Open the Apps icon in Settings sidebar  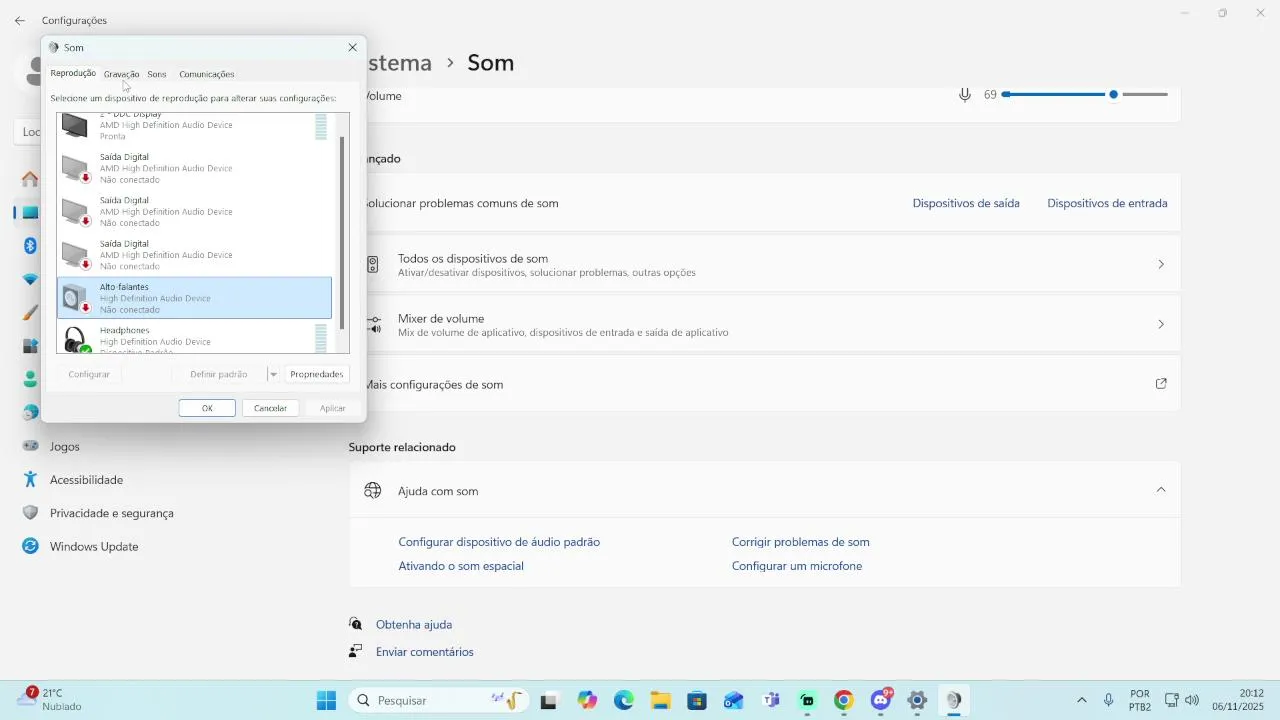(x=30, y=346)
